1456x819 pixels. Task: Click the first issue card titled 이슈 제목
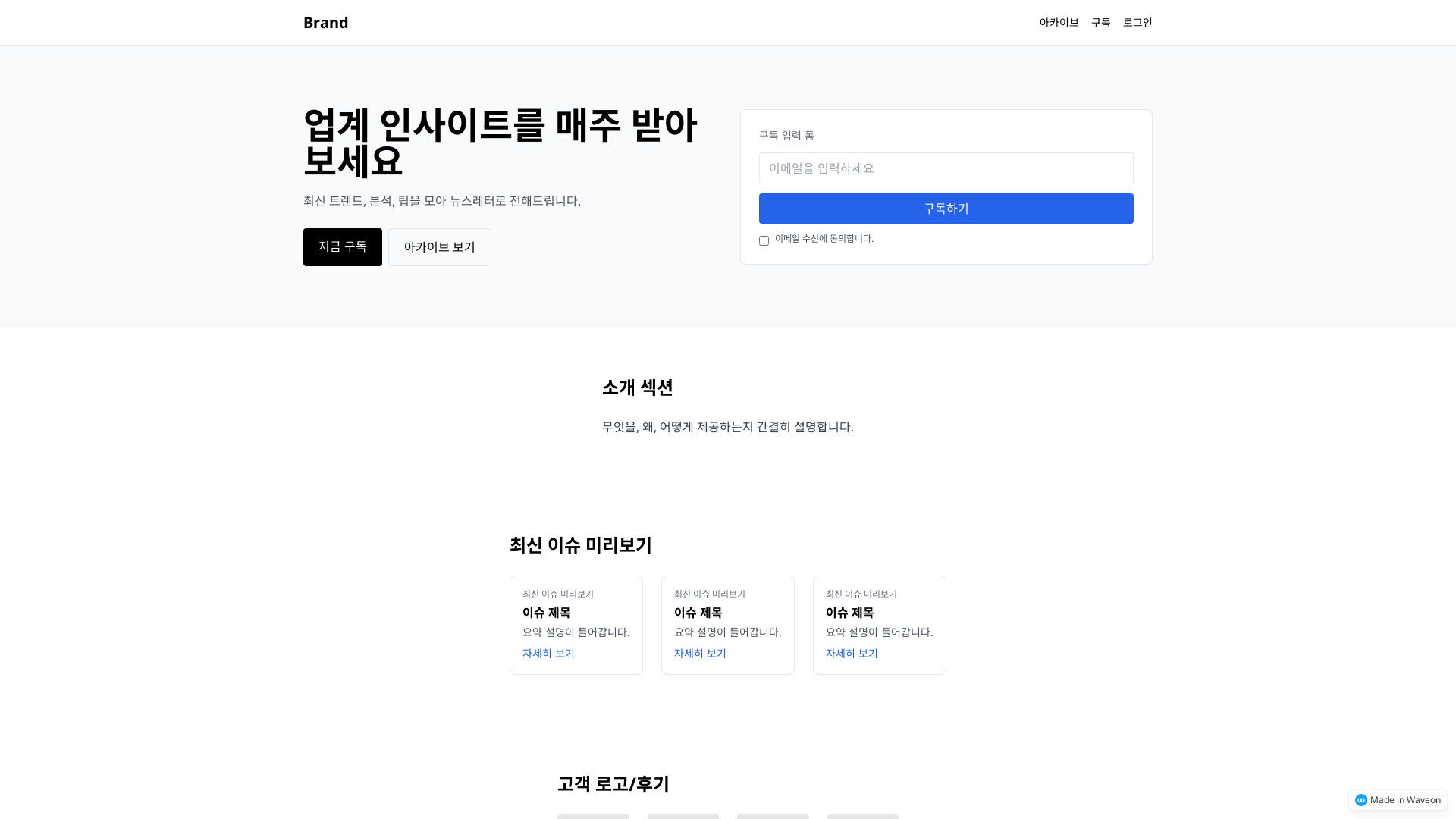tap(576, 624)
